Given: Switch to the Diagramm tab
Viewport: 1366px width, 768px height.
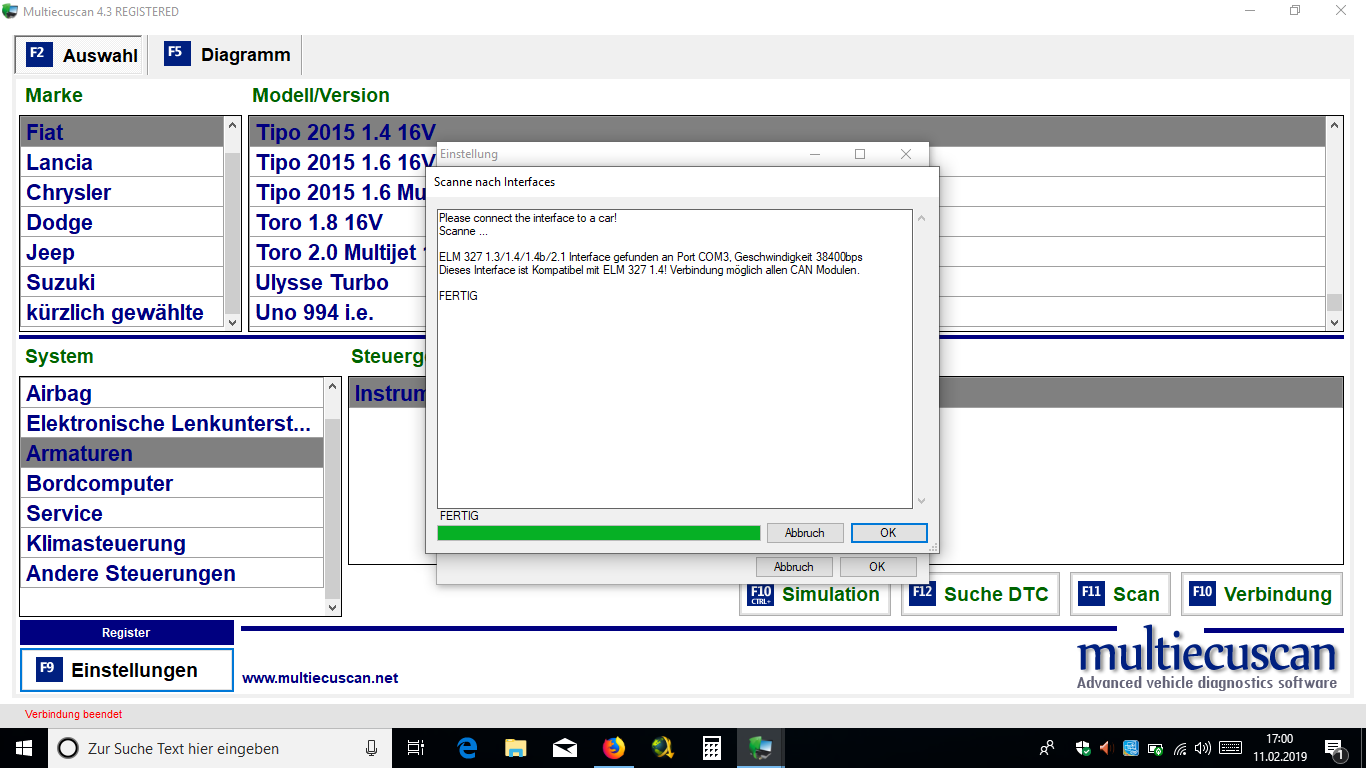Looking at the screenshot, I should tap(227, 55).
